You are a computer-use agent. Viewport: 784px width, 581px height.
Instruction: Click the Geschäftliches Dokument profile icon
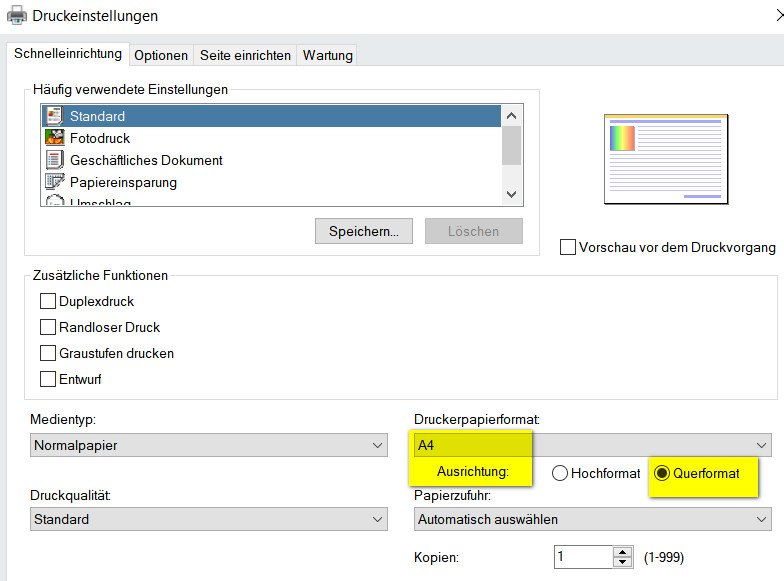(x=54, y=160)
